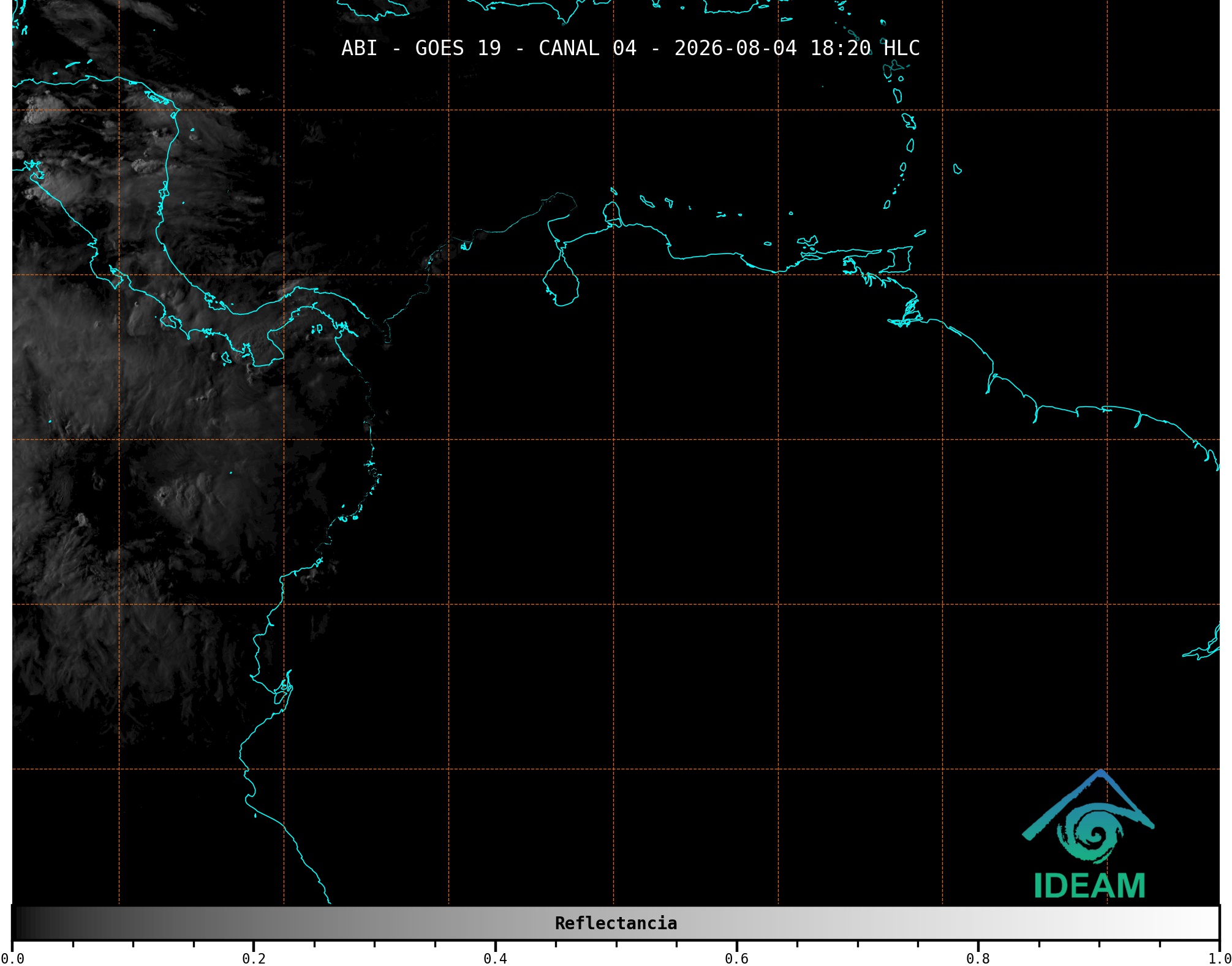The width and height of the screenshot is (1232, 966).
Task: Click the colorbar tick label 0.8
Action: point(978,958)
